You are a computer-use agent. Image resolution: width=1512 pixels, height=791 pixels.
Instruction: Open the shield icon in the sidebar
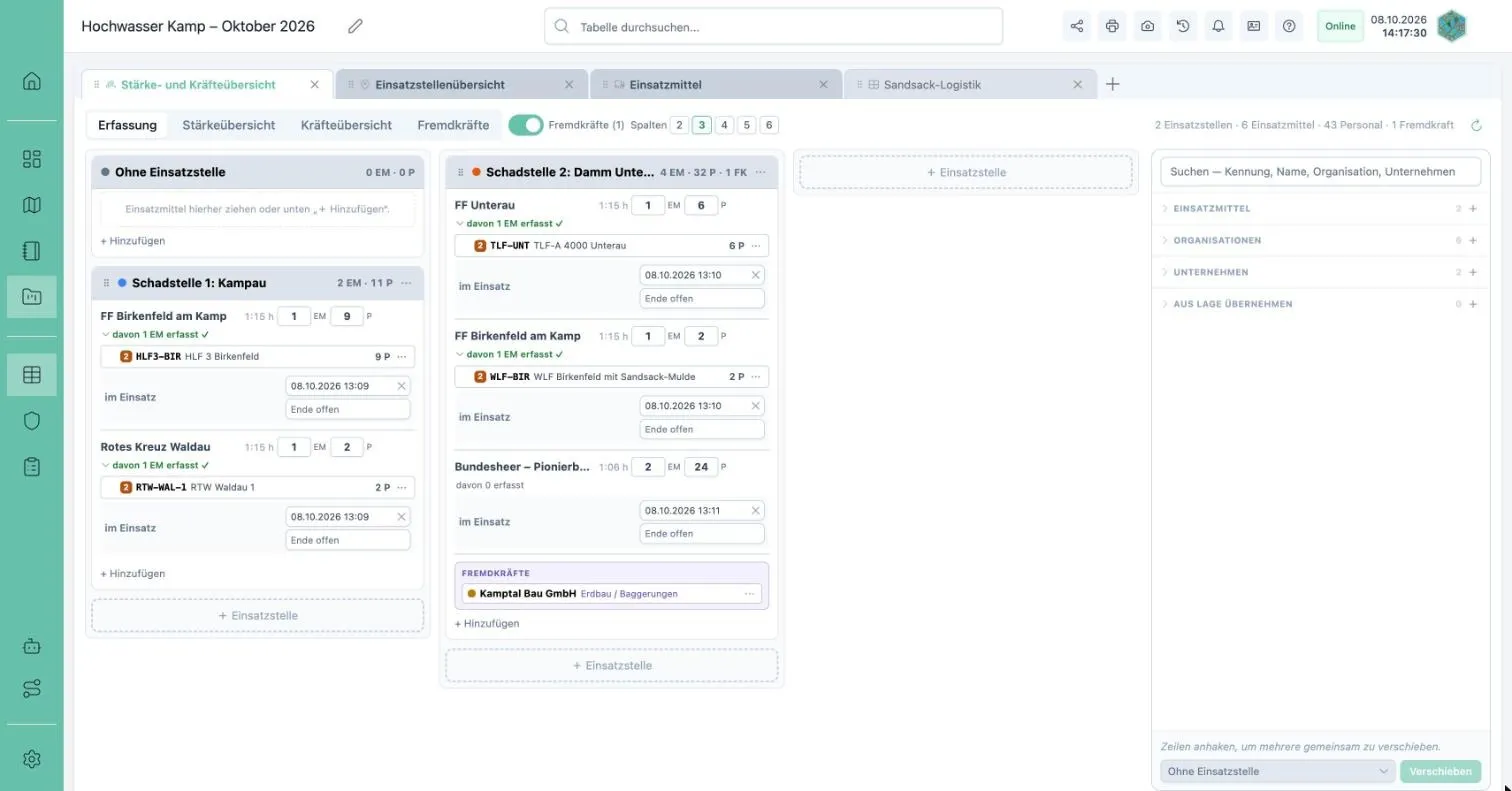(32, 421)
